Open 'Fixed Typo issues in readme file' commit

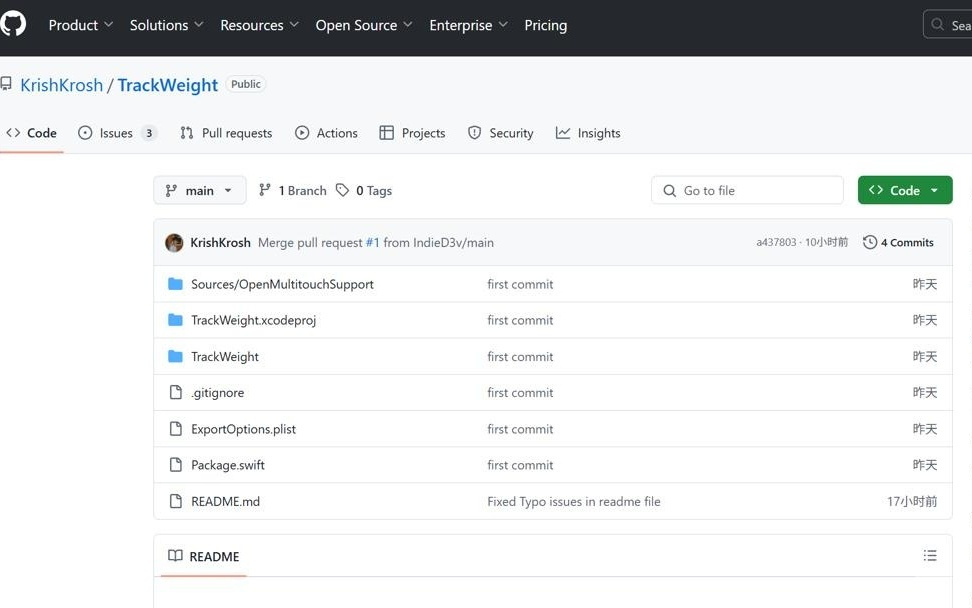coord(573,501)
